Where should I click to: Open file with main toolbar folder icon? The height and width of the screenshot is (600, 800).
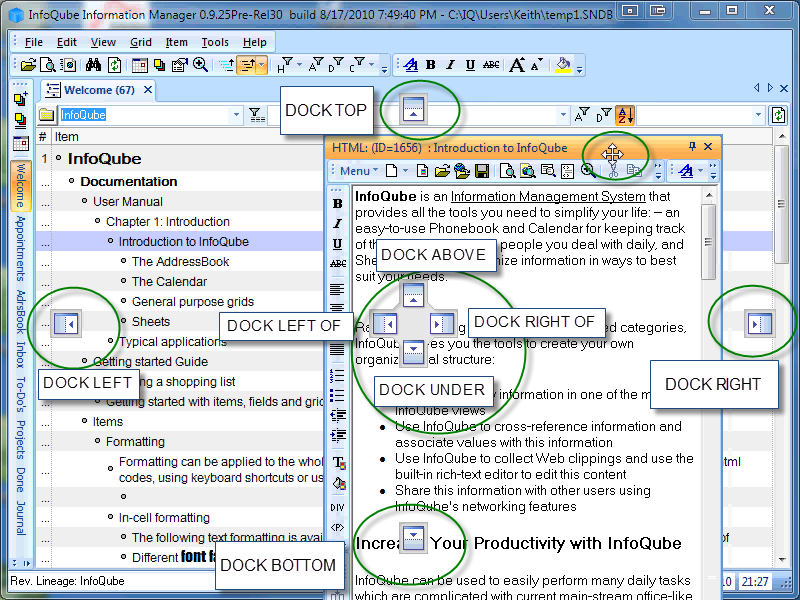[29, 65]
